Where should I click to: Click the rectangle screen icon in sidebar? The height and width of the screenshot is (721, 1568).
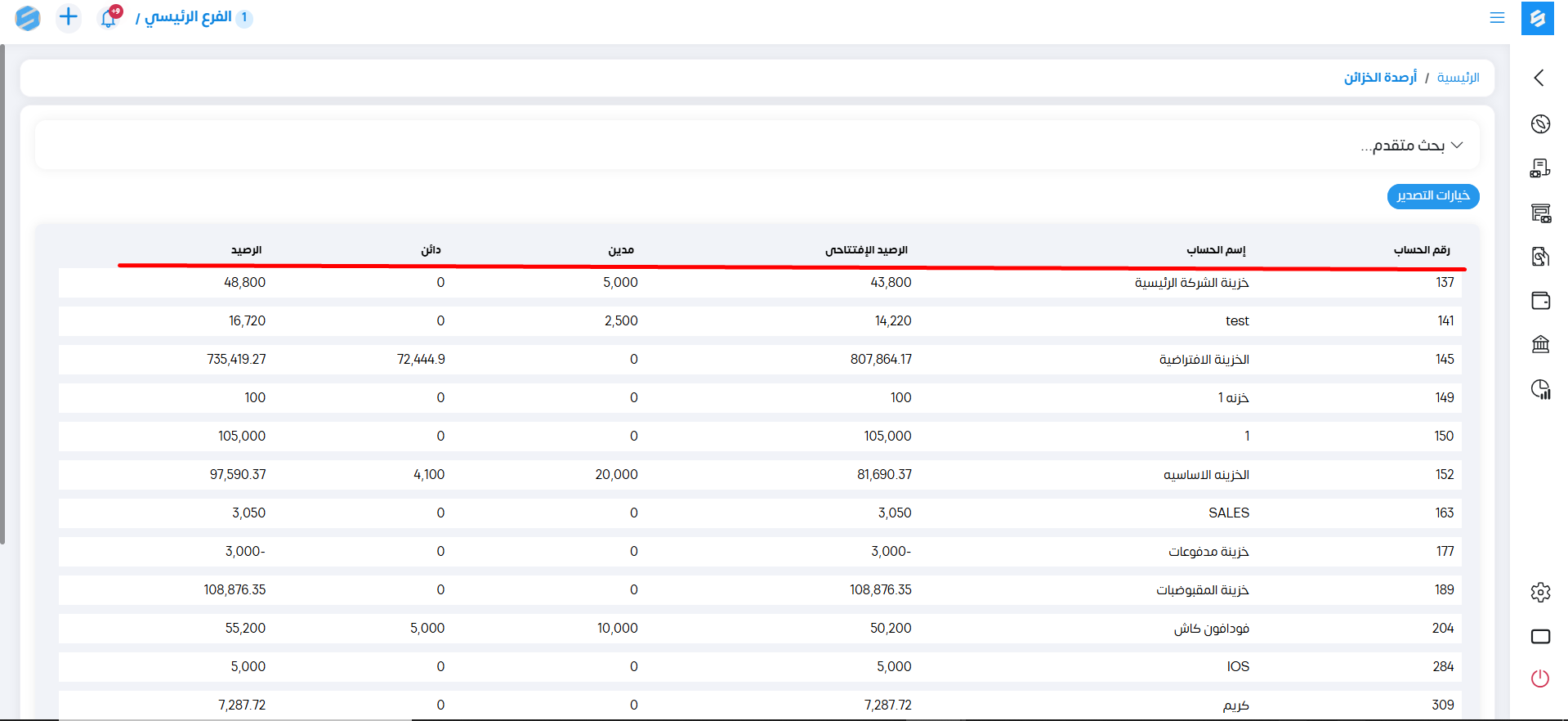[x=1540, y=636]
